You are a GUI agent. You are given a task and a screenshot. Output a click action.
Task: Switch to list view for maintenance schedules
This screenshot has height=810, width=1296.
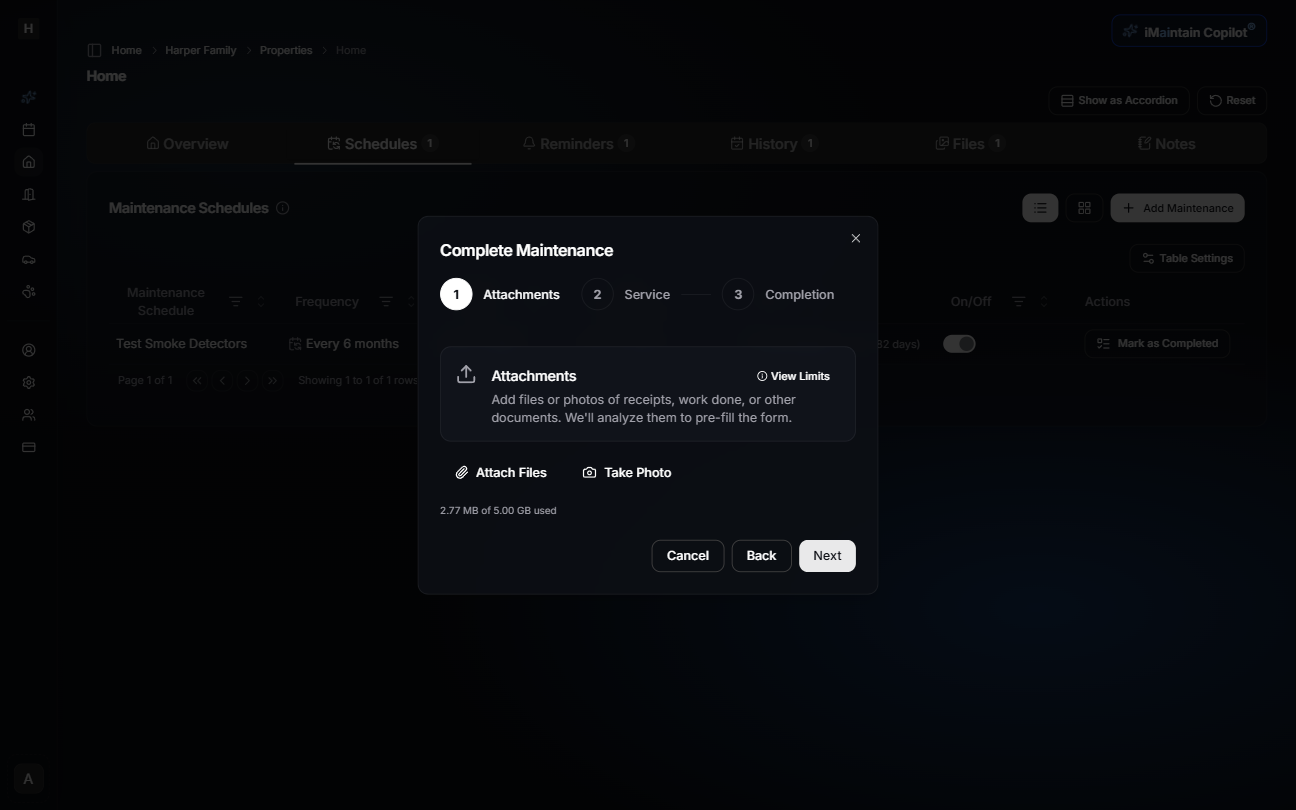pyautogui.click(x=1039, y=207)
